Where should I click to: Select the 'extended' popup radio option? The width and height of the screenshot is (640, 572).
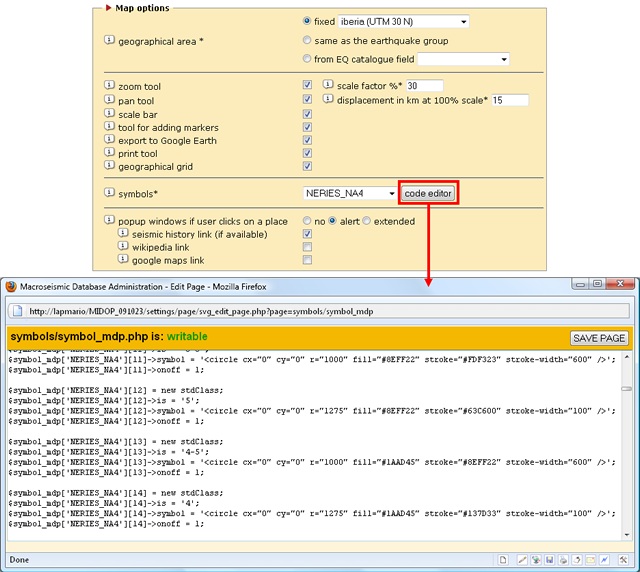[x=367, y=220]
